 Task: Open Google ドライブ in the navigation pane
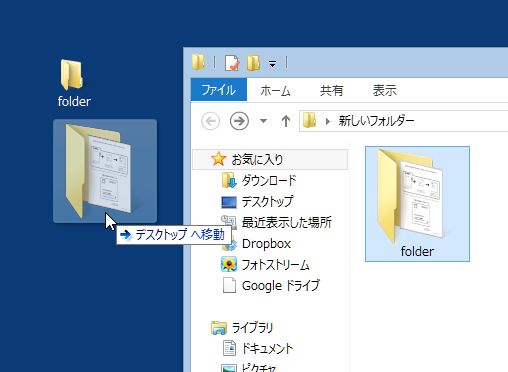[281, 286]
